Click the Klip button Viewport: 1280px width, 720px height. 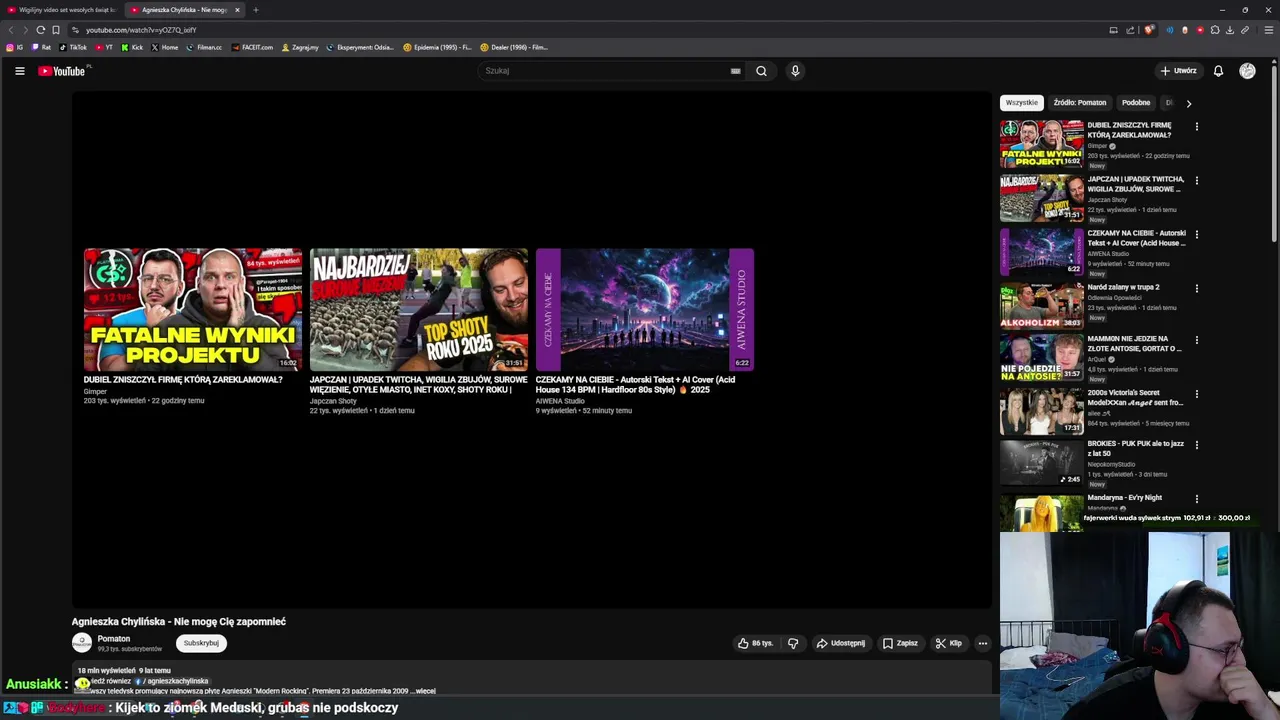coord(948,643)
